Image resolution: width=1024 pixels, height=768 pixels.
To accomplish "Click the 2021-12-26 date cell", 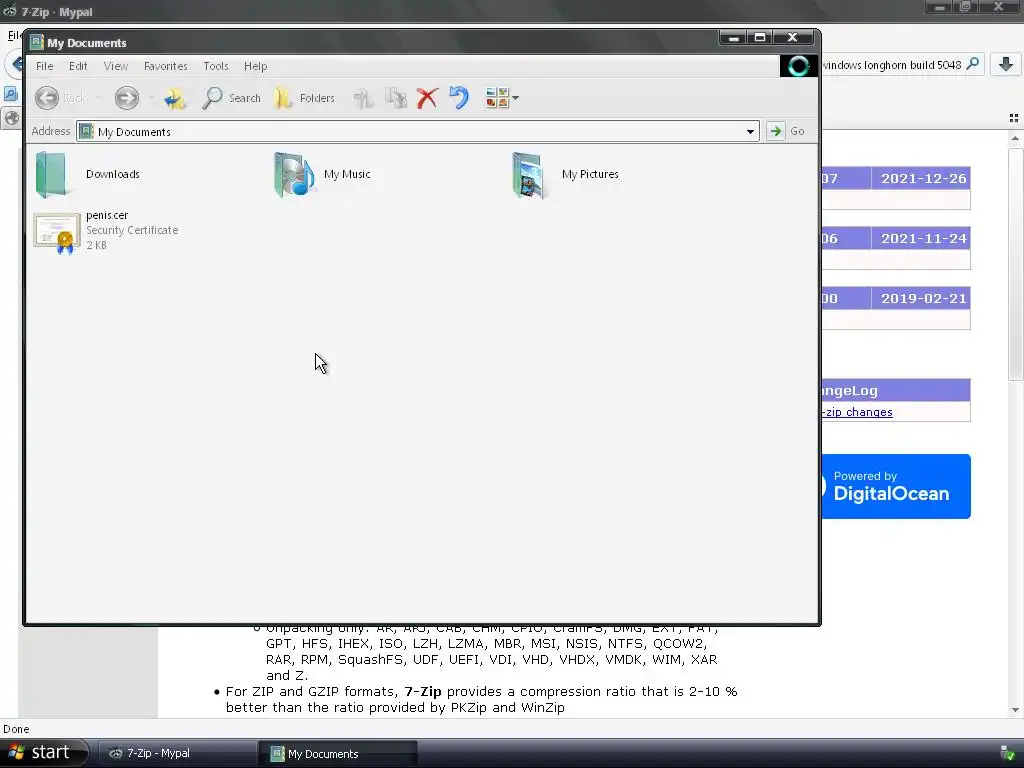I will click(923, 178).
